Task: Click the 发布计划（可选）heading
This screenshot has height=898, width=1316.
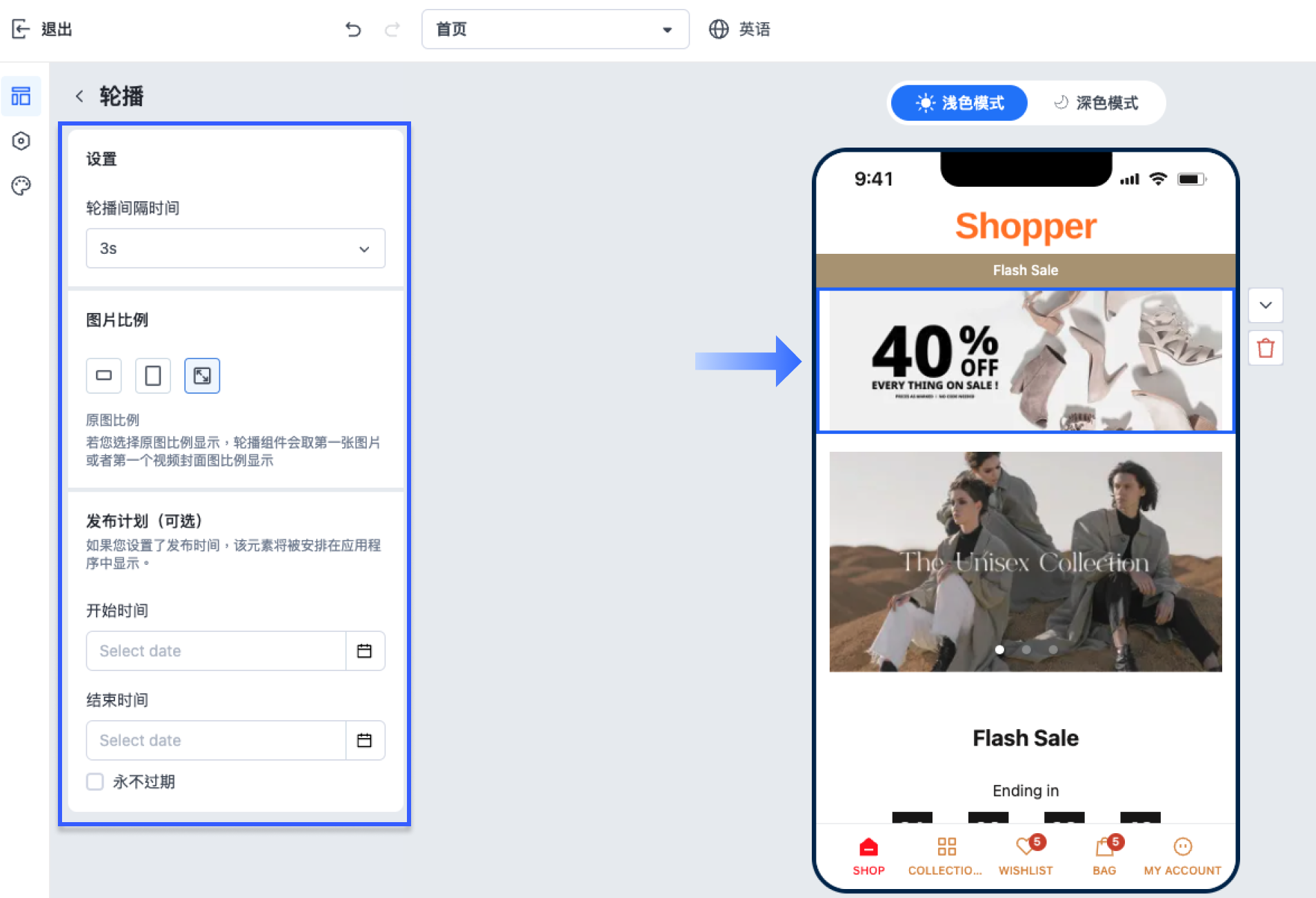Action: coord(144,521)
